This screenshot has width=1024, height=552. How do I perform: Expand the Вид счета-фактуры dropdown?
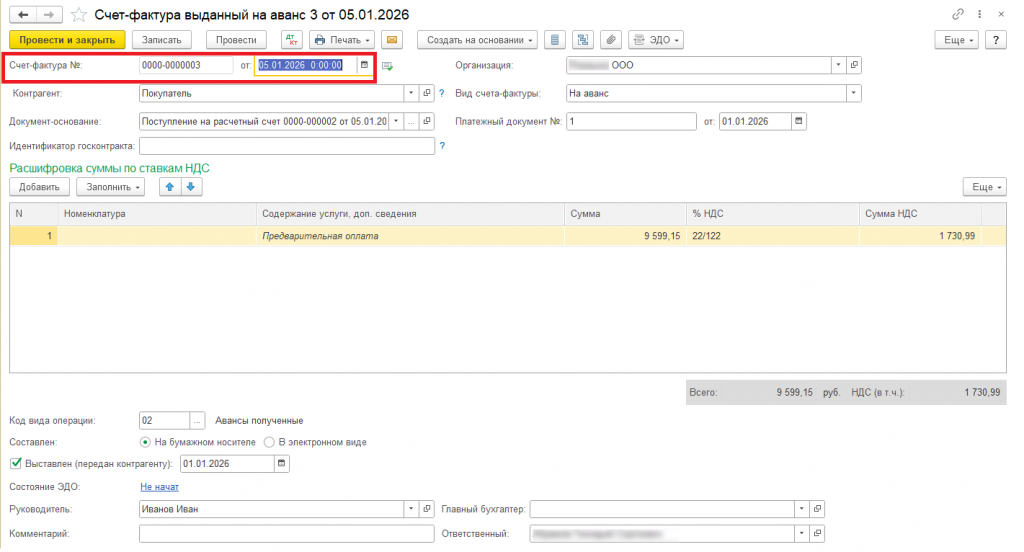pos(854,93)
